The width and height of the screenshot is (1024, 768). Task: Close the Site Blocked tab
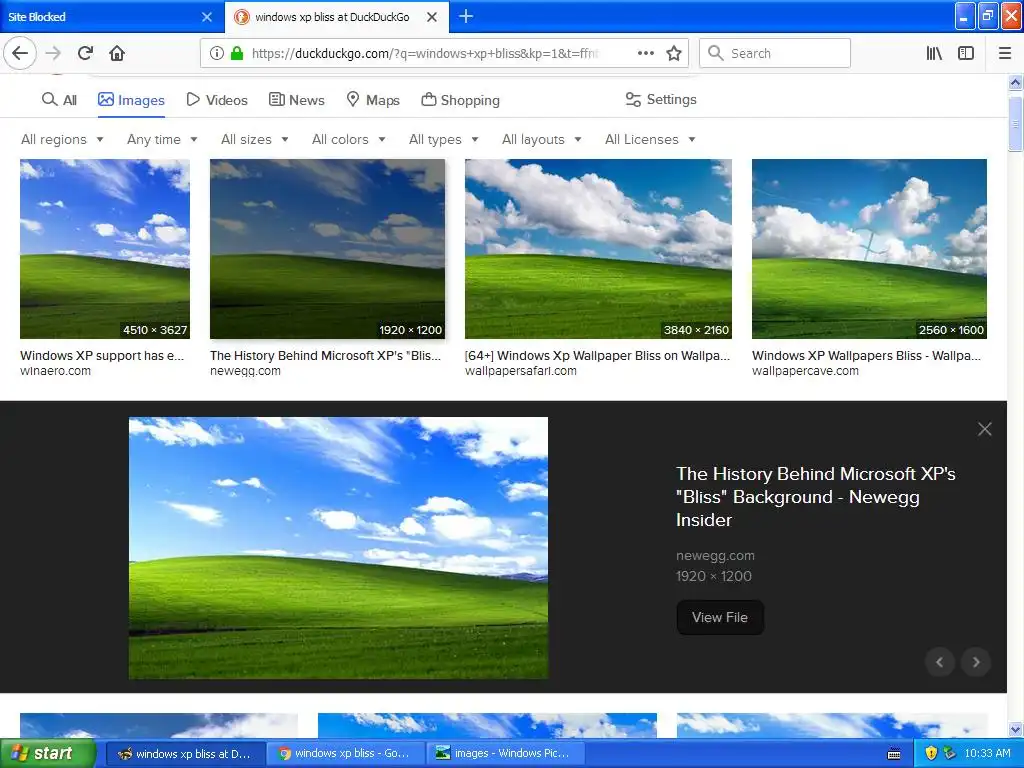tap(207, 17)
